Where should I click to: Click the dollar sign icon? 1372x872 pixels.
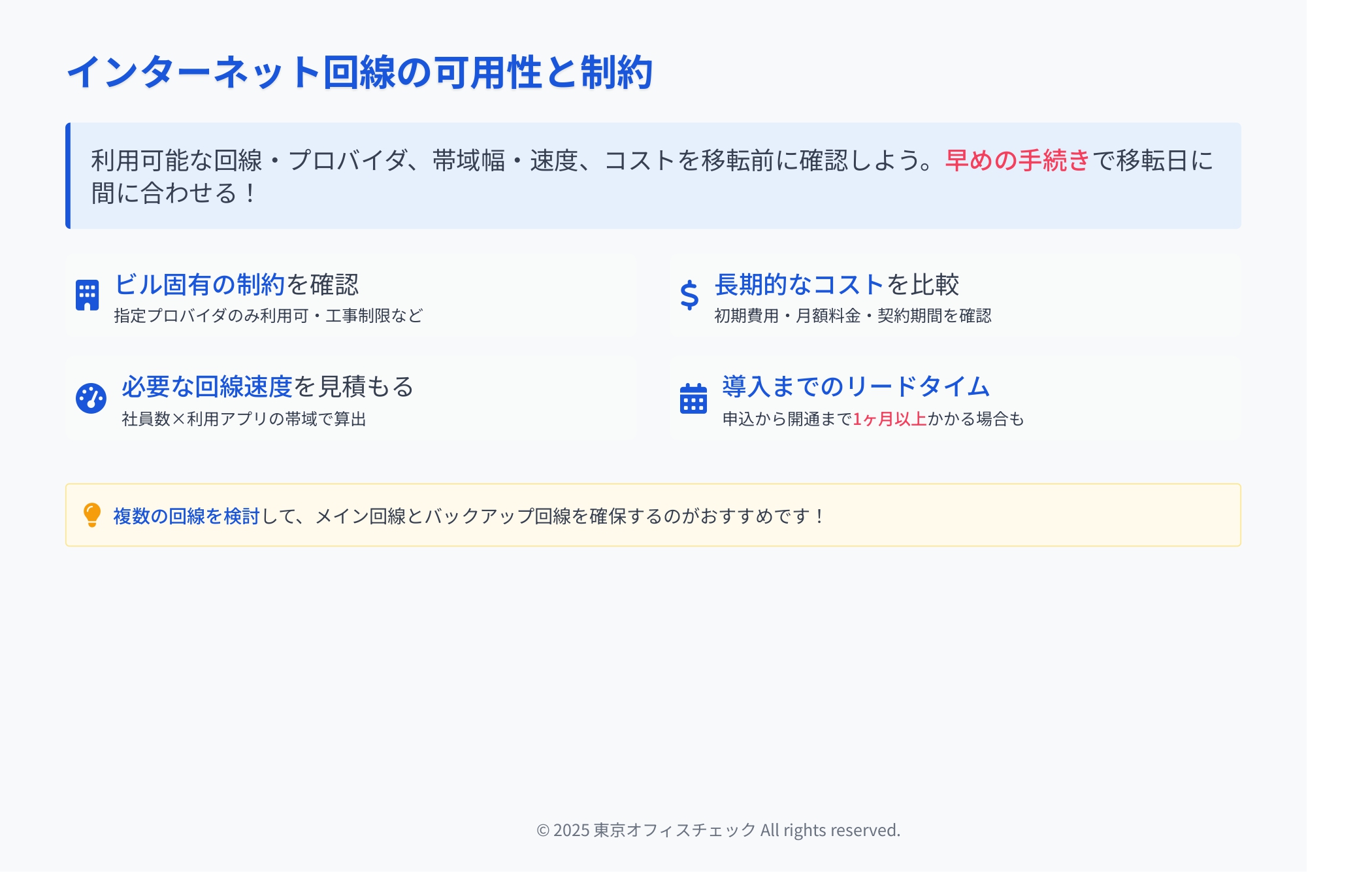tap(689, 295)
